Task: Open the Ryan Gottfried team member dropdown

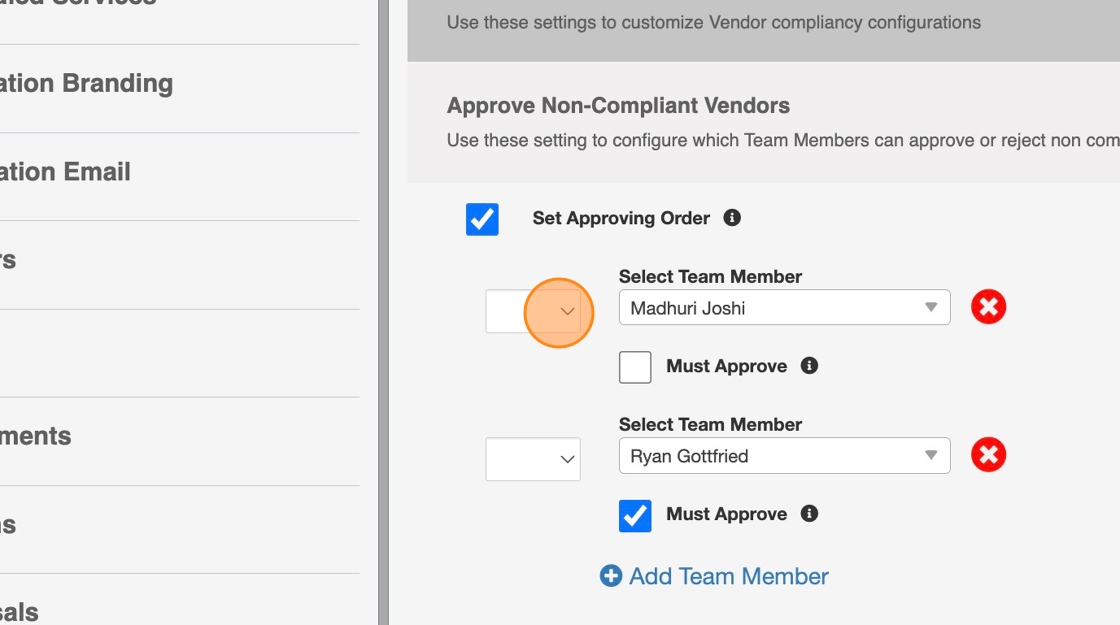Action: pyautogui.click(x=784, y=456)
